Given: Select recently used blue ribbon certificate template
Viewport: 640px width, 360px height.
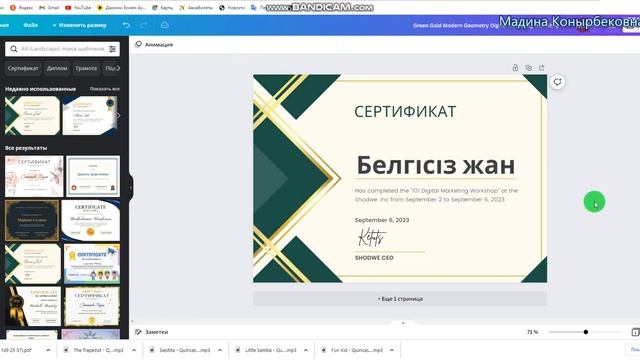Looking at the screenshot, I should pos(90,115).
